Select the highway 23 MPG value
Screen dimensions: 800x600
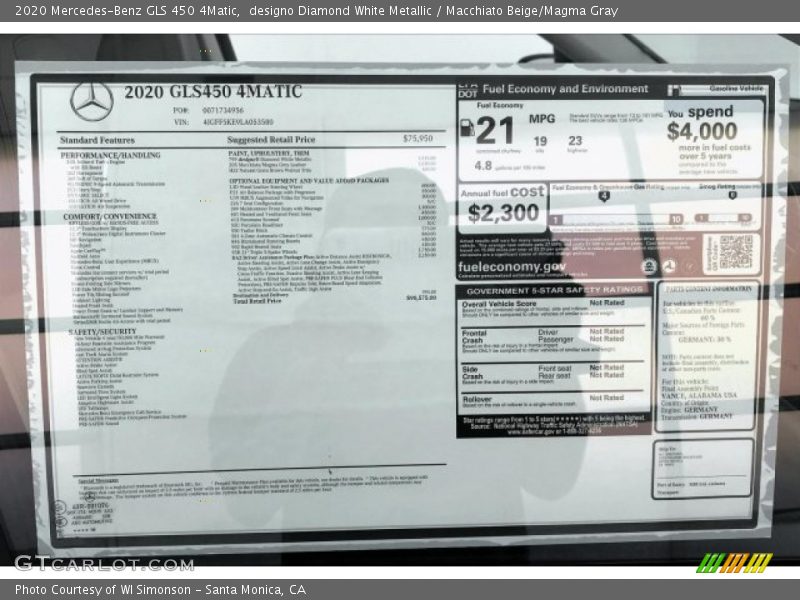[x=575, y=141]
